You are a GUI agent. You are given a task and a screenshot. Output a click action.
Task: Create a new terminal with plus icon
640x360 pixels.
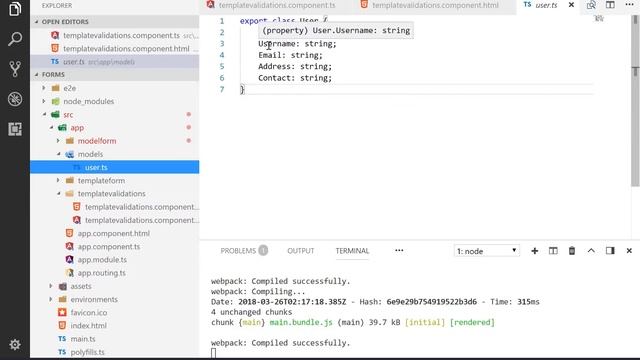(534, 251)
